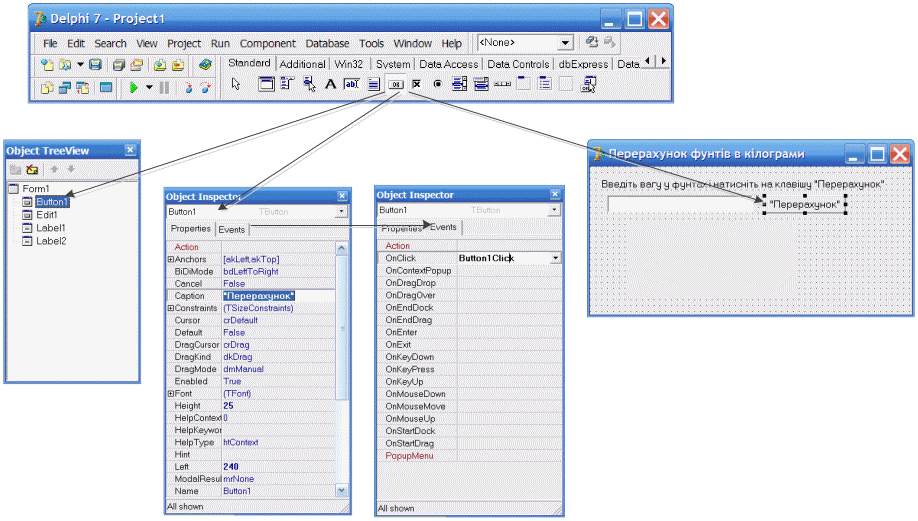Select the RadioButton component palette icon
The width and height of the screenshot is (918, 521).
(x=438, y=86)
